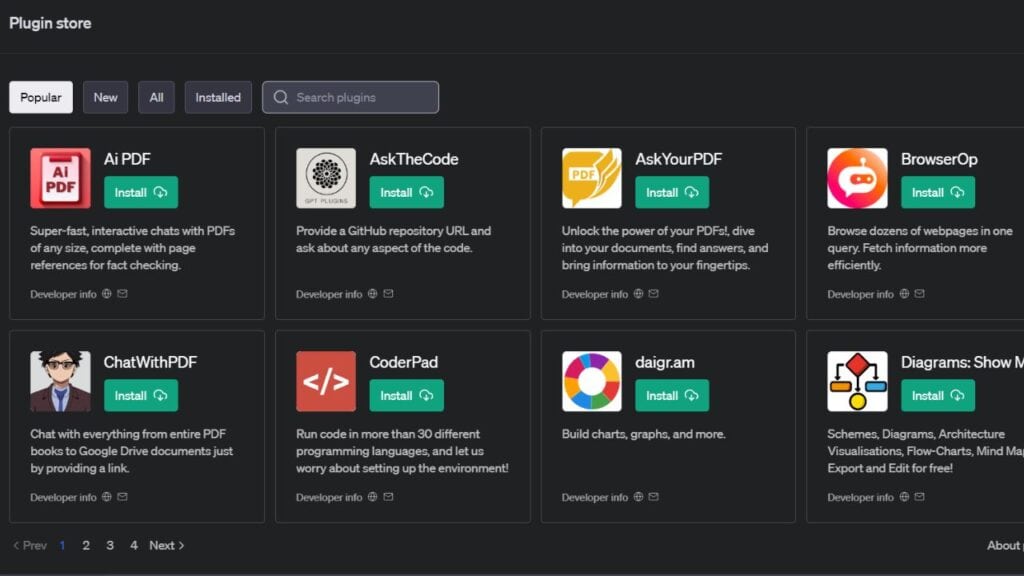Install the AskYourPDF plugin

click(x=673, y=193)
